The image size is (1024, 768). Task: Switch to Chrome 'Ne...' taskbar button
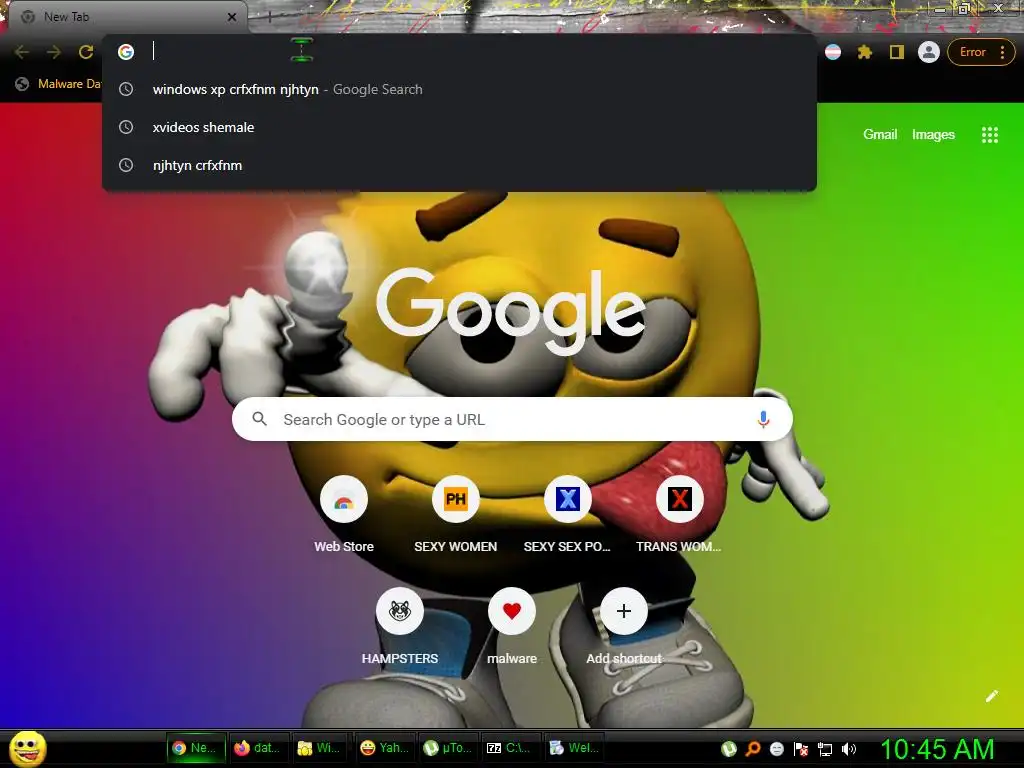click(x=196, y=748)
